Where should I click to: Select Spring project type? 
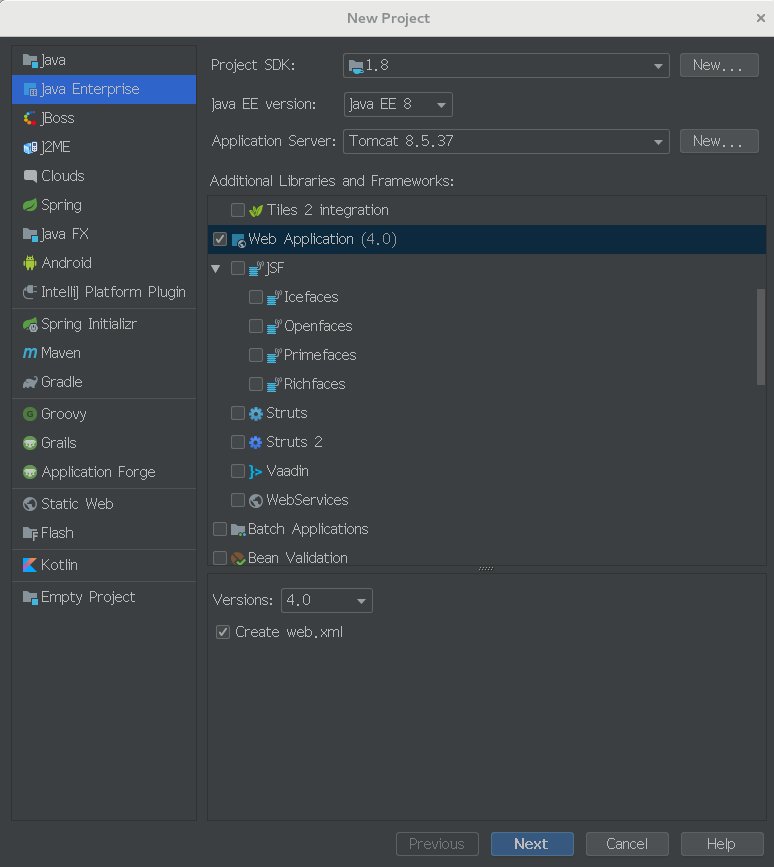pos(104,205)
